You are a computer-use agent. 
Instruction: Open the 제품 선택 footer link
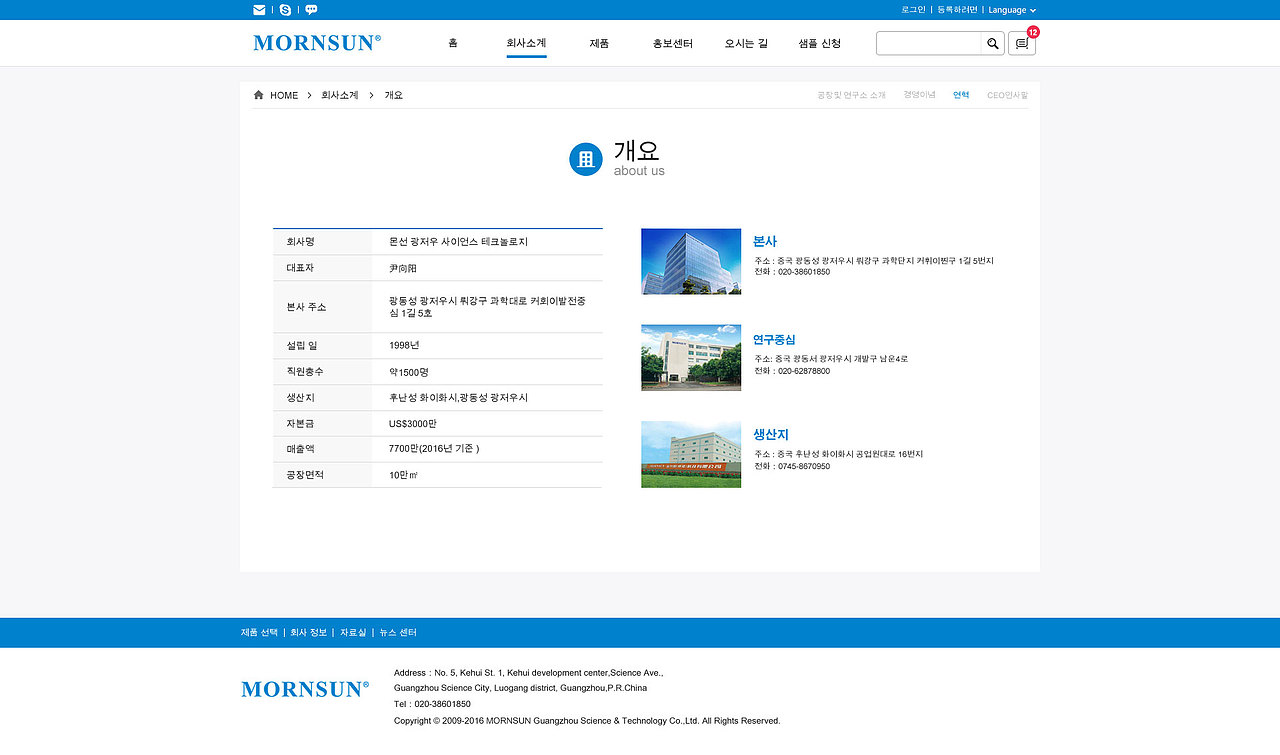pyautogui.click(x=260, y=633)
